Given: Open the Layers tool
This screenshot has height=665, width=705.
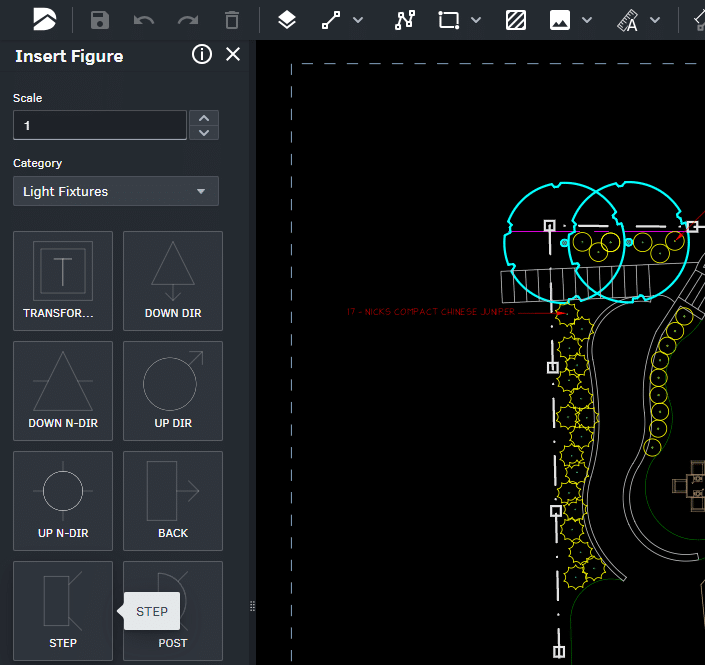Looking at the screenshot, I should [287, 20].
